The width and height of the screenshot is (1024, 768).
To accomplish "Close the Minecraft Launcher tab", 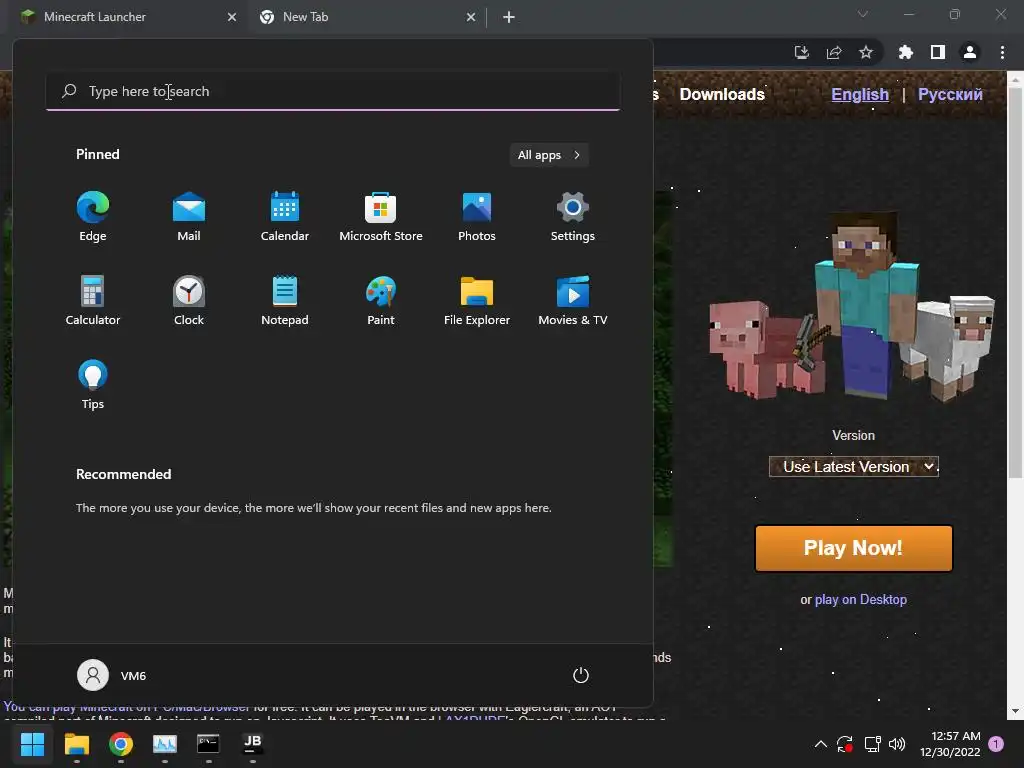I will coord(232,17).
